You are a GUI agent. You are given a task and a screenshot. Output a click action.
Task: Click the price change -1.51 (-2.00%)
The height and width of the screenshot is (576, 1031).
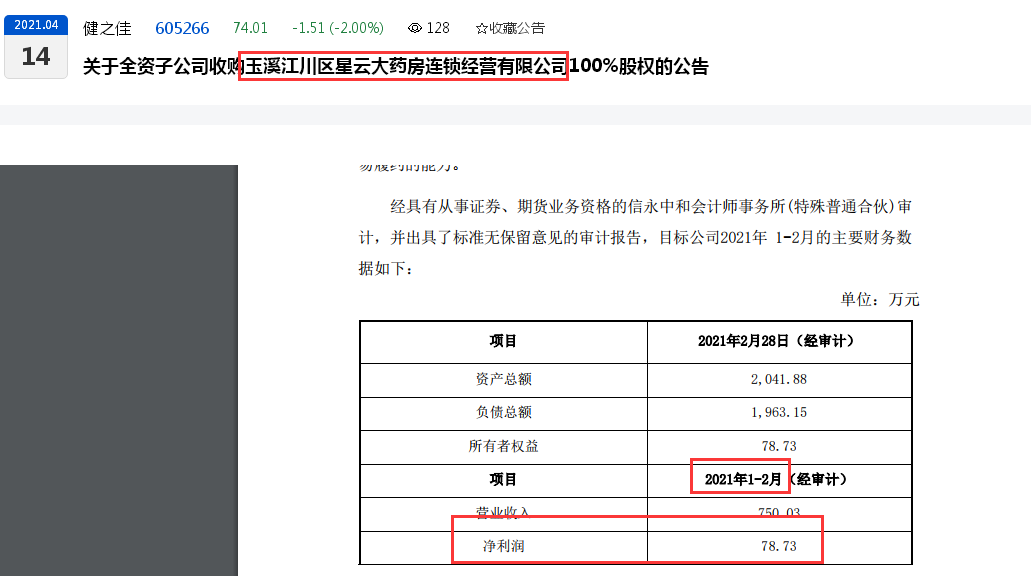tap(338, 28)
